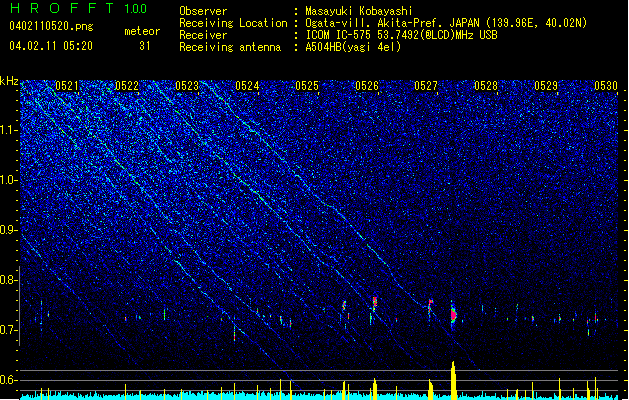The height and width of the screenshot is (400, 629).
Task: Click the 0.6 kHz frequency label
Action: tap(9, 380)
